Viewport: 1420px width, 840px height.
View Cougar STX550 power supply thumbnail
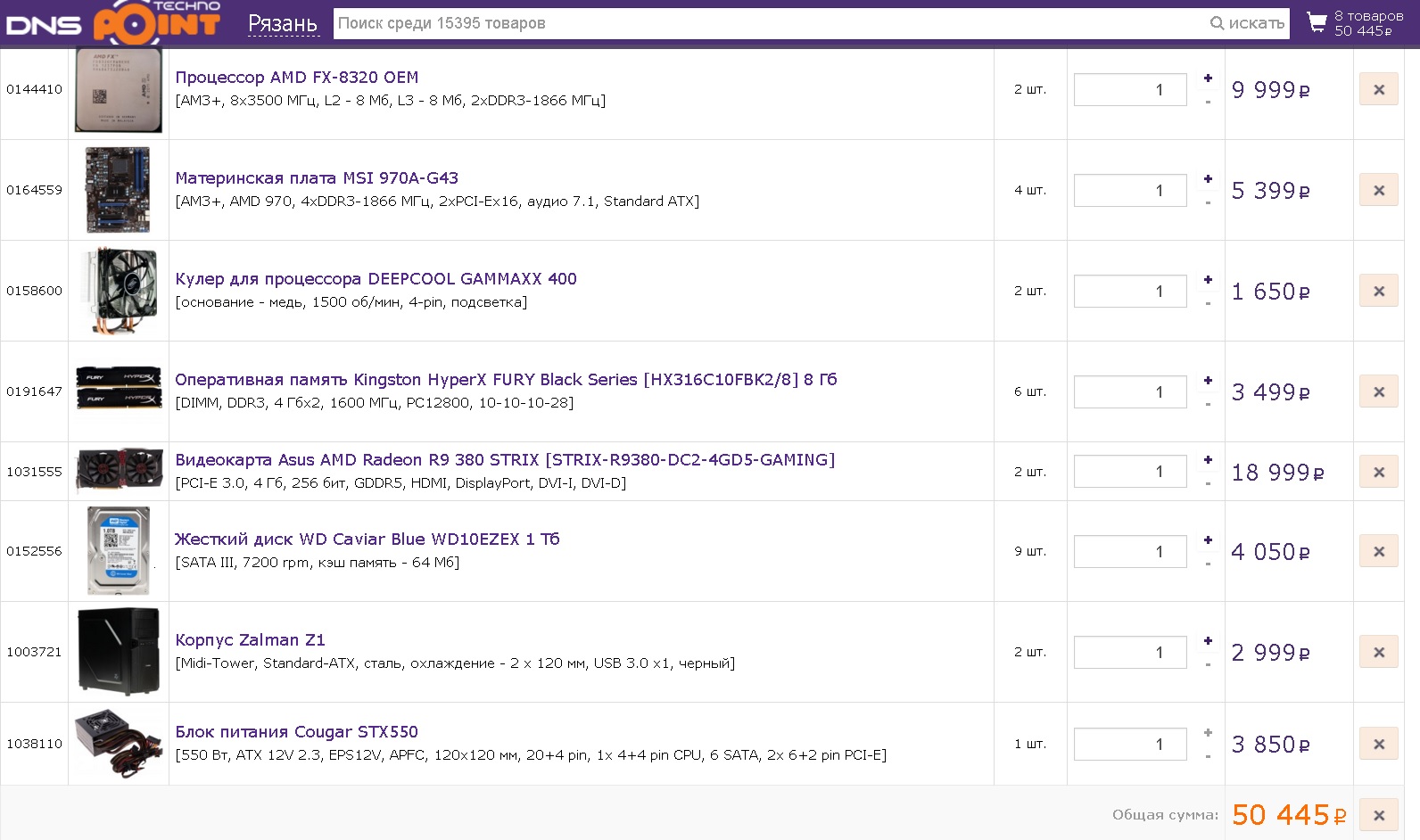pos(119,744)
